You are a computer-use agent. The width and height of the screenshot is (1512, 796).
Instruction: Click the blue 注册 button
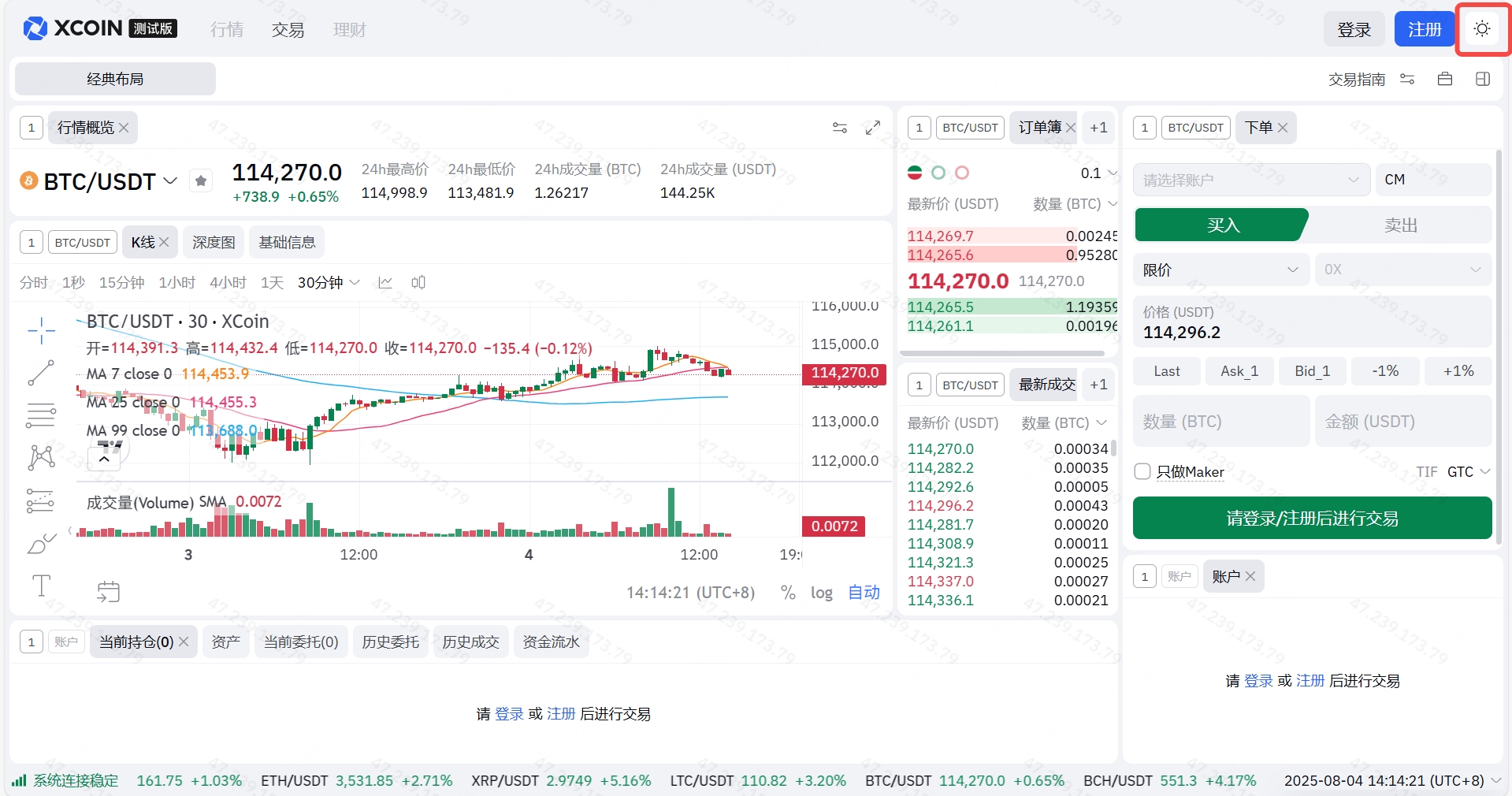click(x=1424, y=29)
